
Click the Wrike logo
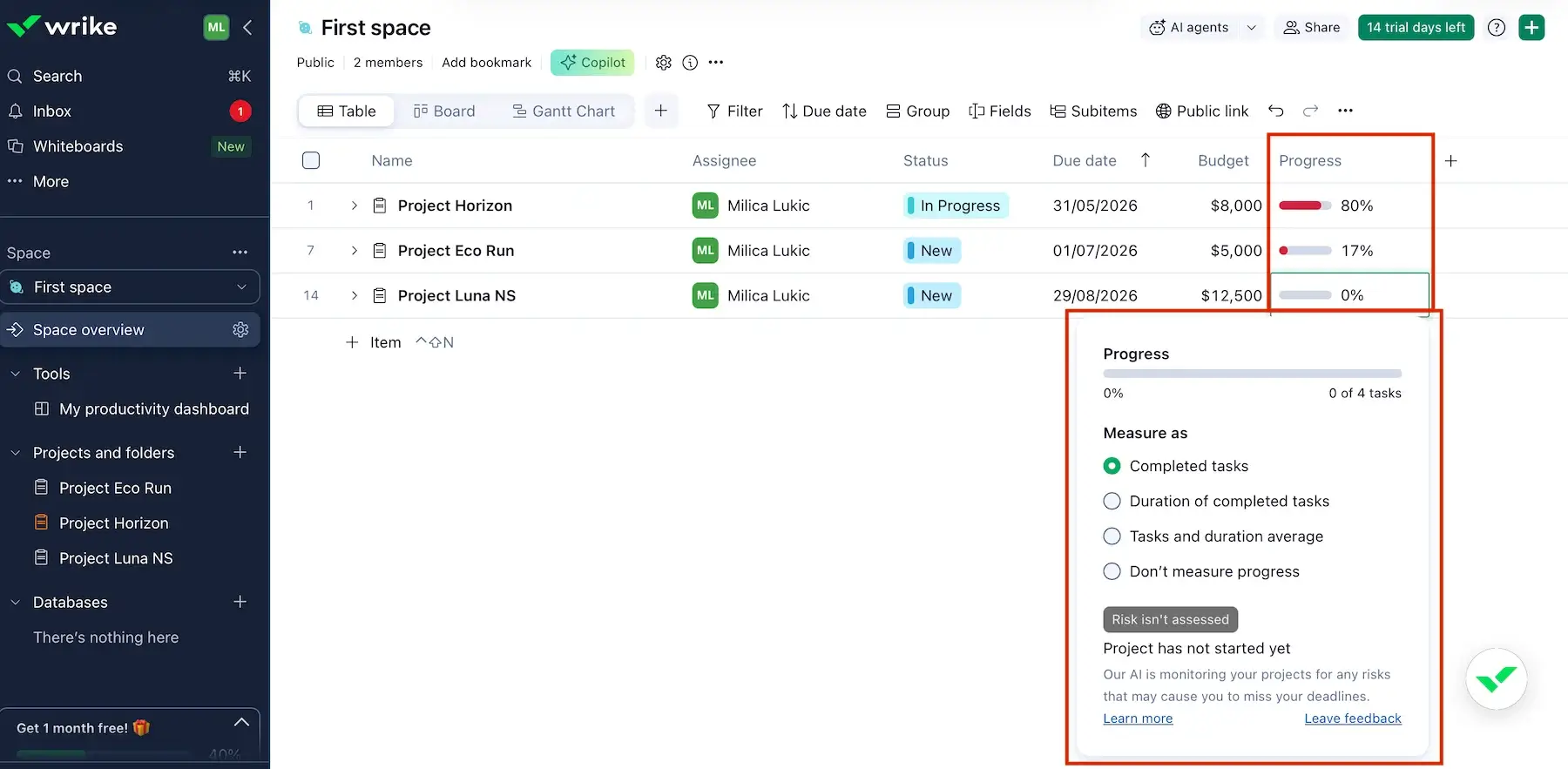tap(62, 26)
